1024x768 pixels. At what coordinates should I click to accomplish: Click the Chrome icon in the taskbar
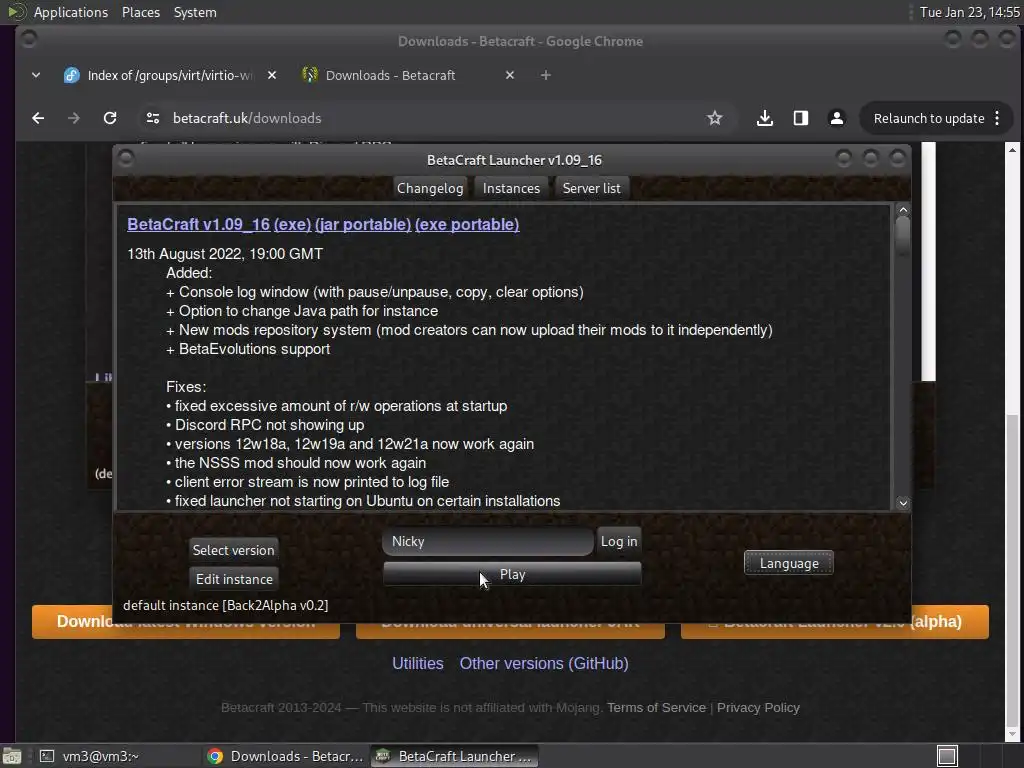[x=215, y=756]
